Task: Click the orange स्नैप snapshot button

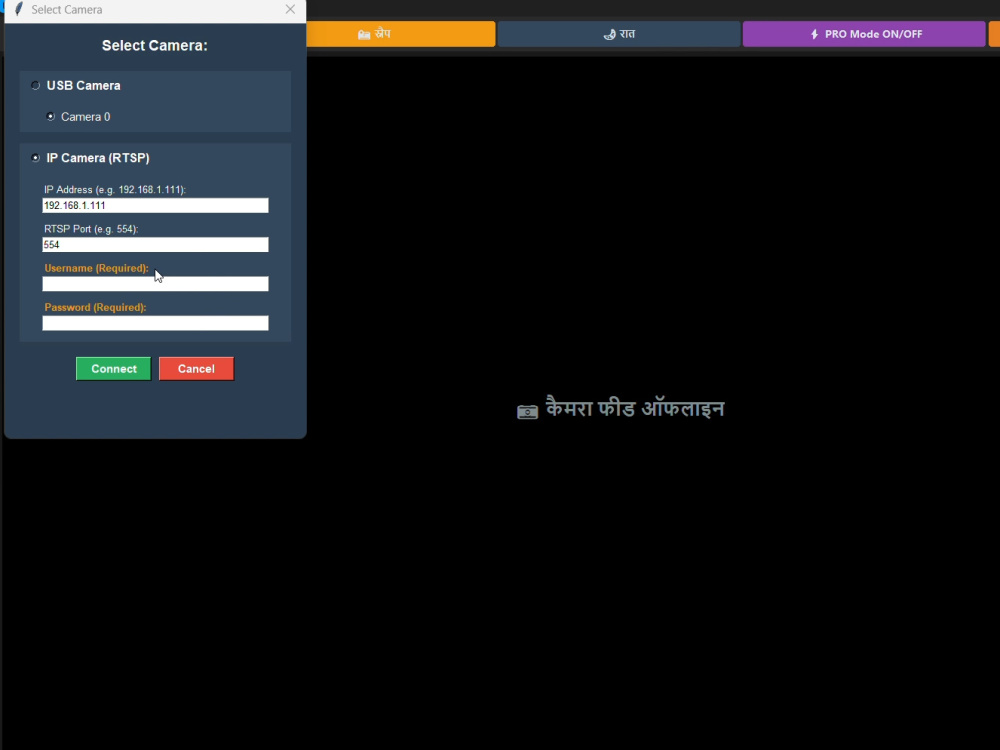Action: 401,34
